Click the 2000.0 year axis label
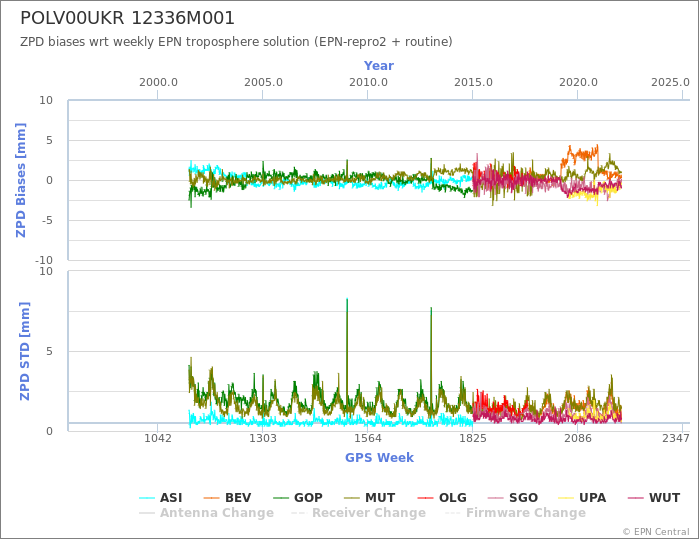The height and width of the screenshot is (540, 700). 158,83
